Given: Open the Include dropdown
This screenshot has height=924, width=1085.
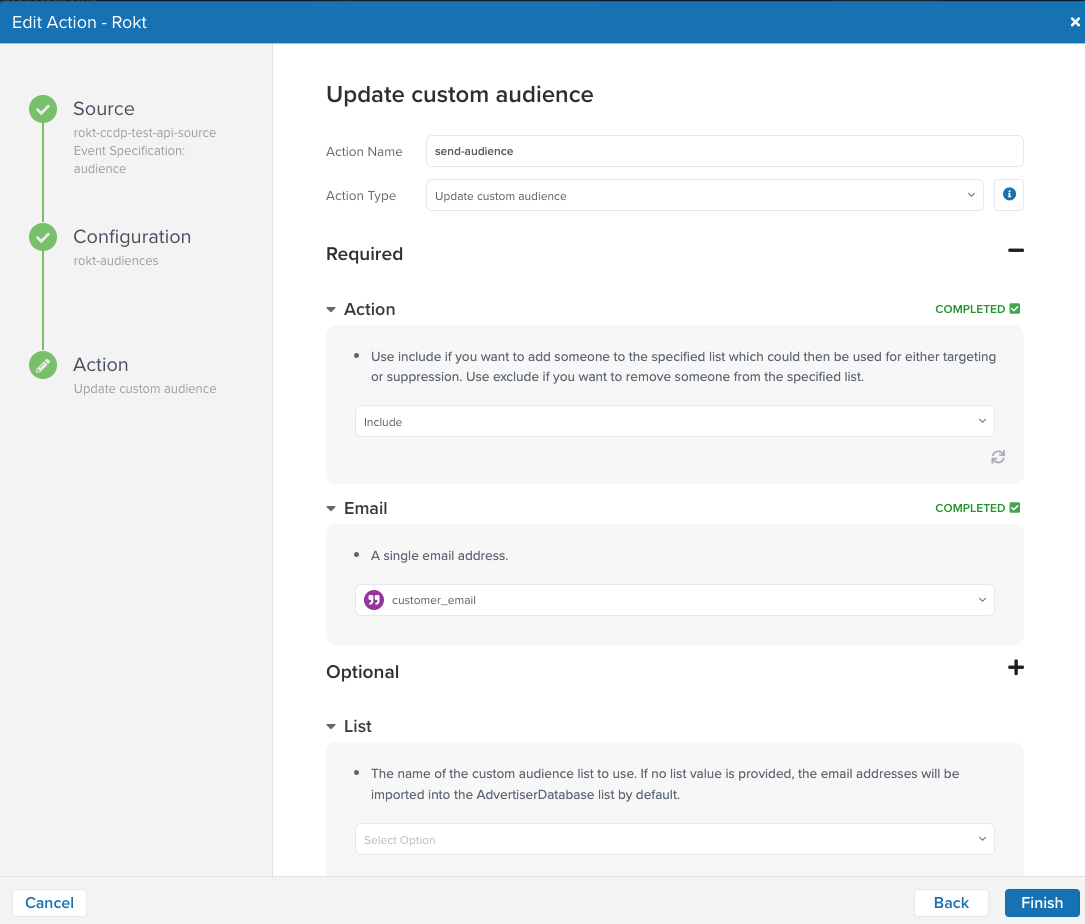Looking at the screenshot, I should (x=675, y=422).
